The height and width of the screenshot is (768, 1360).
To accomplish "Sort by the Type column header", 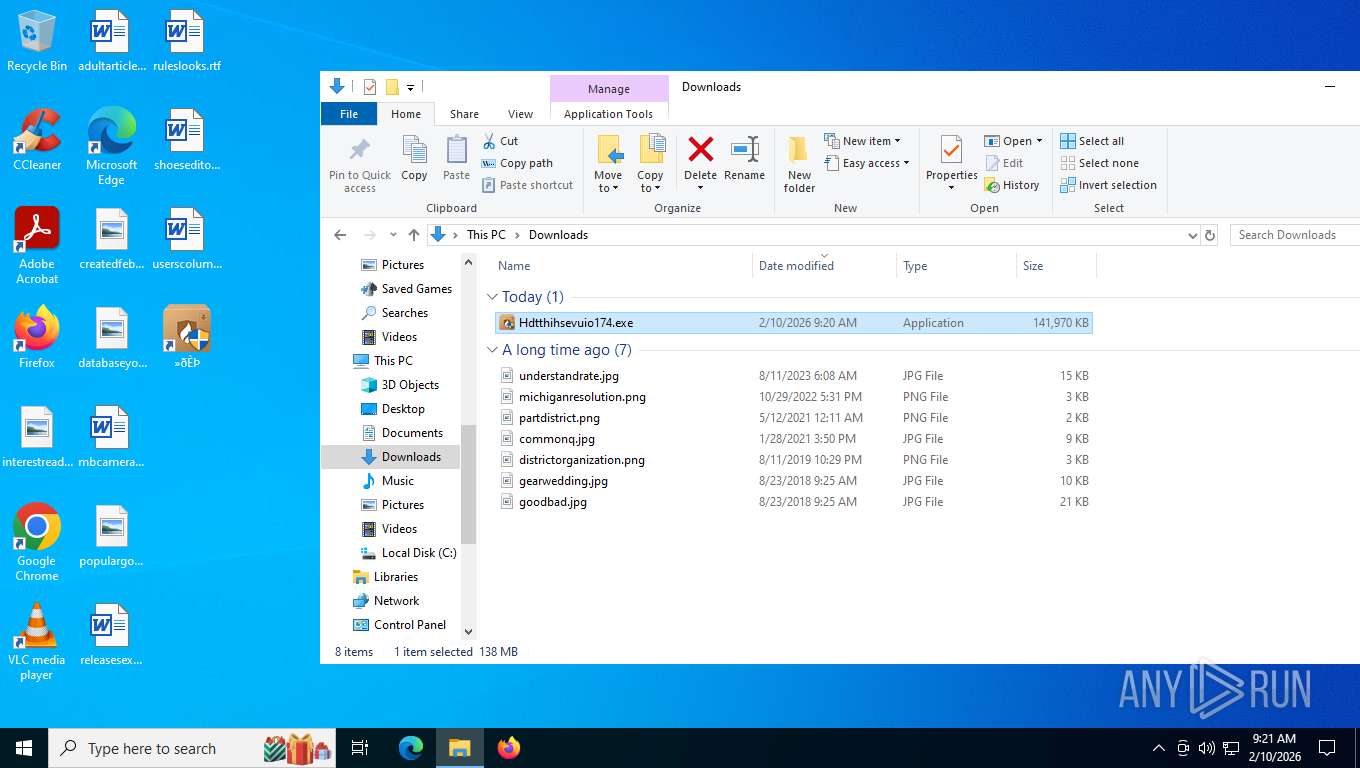I will (956, 266).
